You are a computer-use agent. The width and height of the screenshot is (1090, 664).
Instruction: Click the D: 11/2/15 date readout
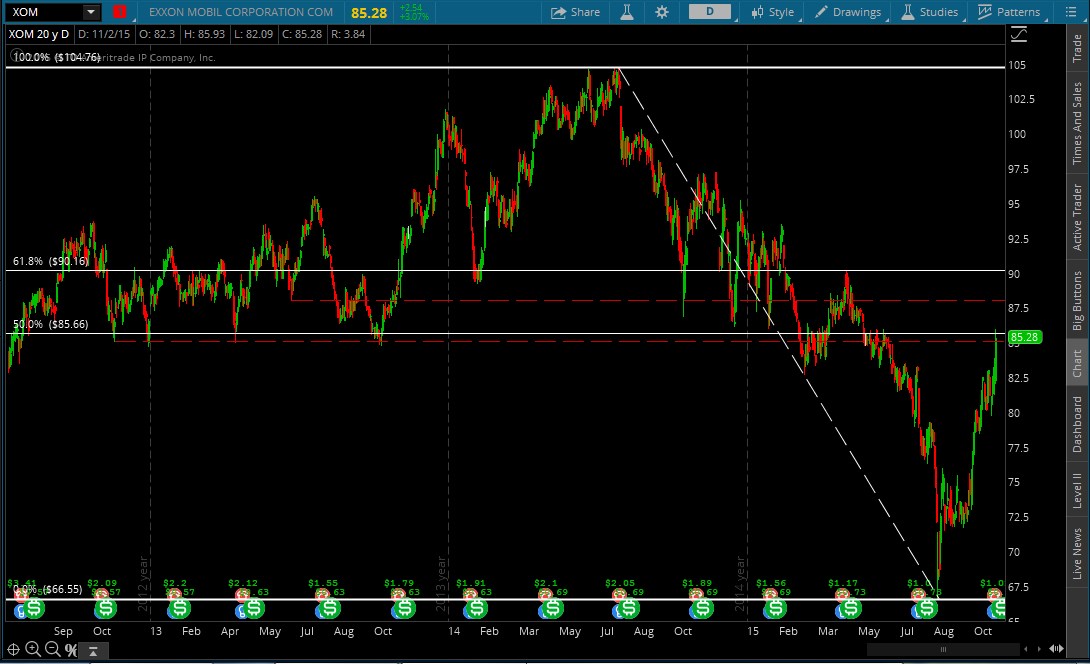click(x=104, y=34)
